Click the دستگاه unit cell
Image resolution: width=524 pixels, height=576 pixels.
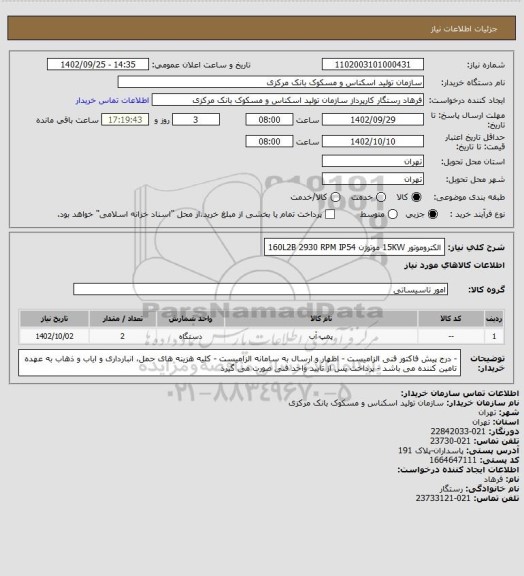190,336
